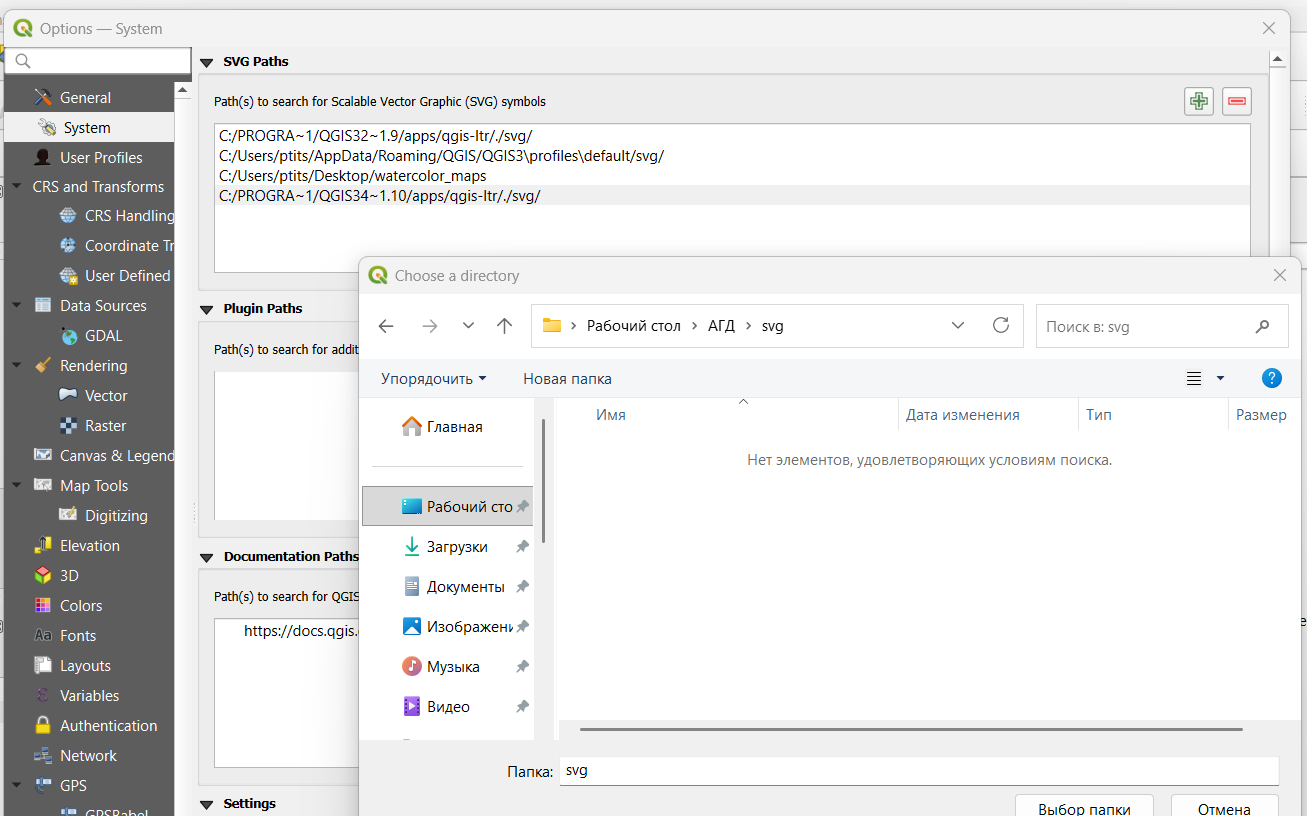Select the User Defined CRS icon

coord(68,275)
